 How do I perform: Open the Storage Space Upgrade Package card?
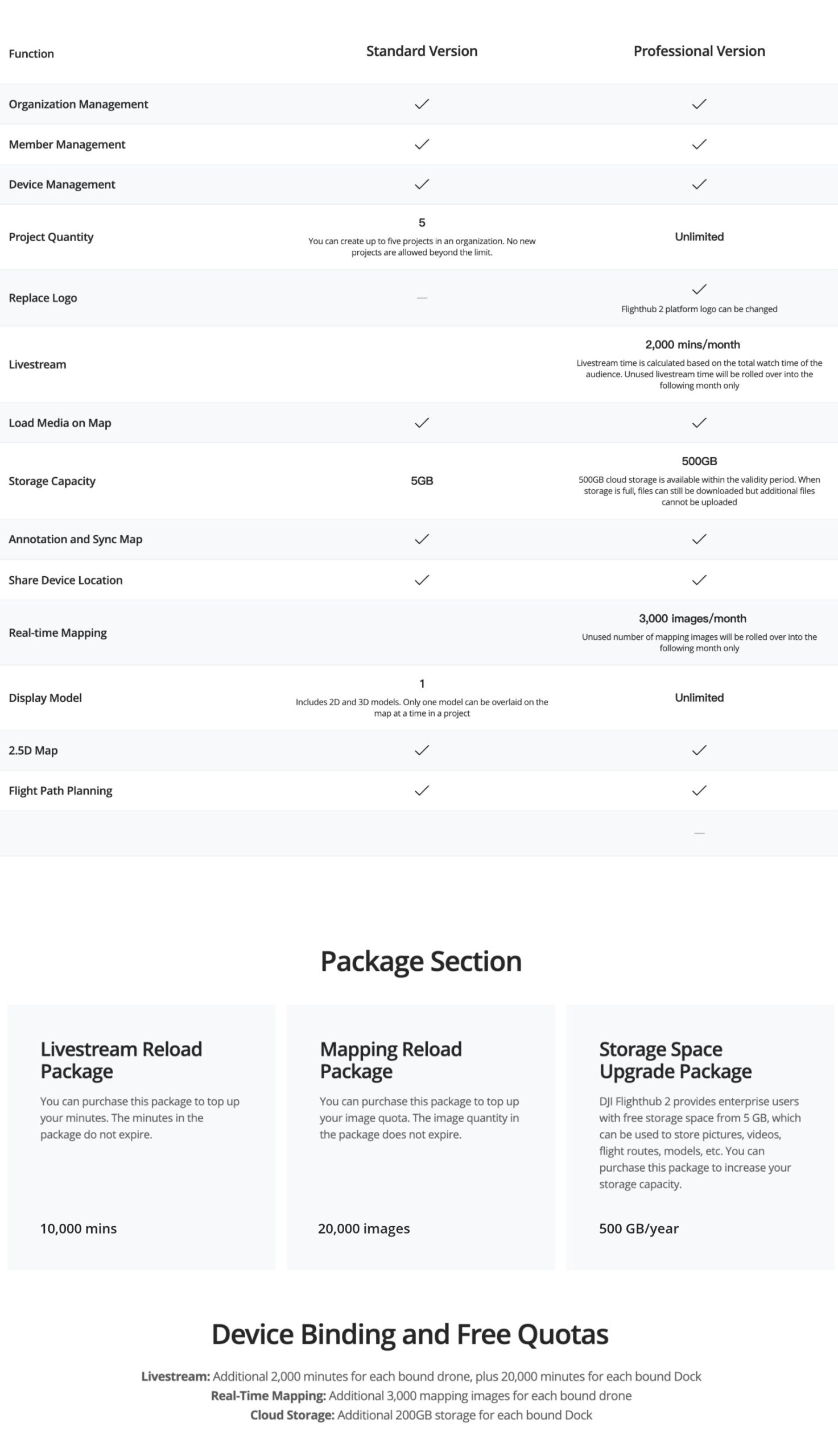tap(700, 1137)
